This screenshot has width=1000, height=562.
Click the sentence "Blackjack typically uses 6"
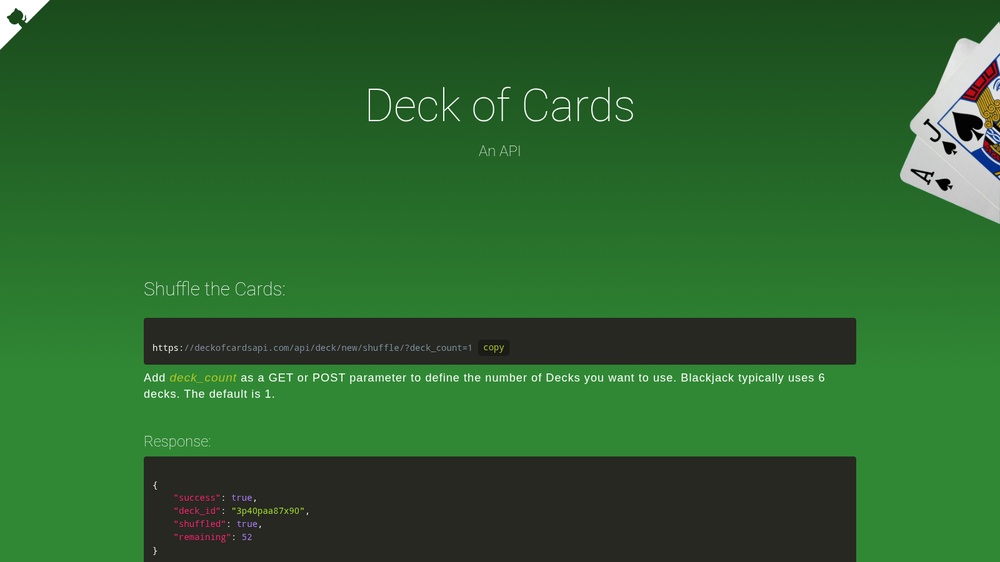click(753, 378)
